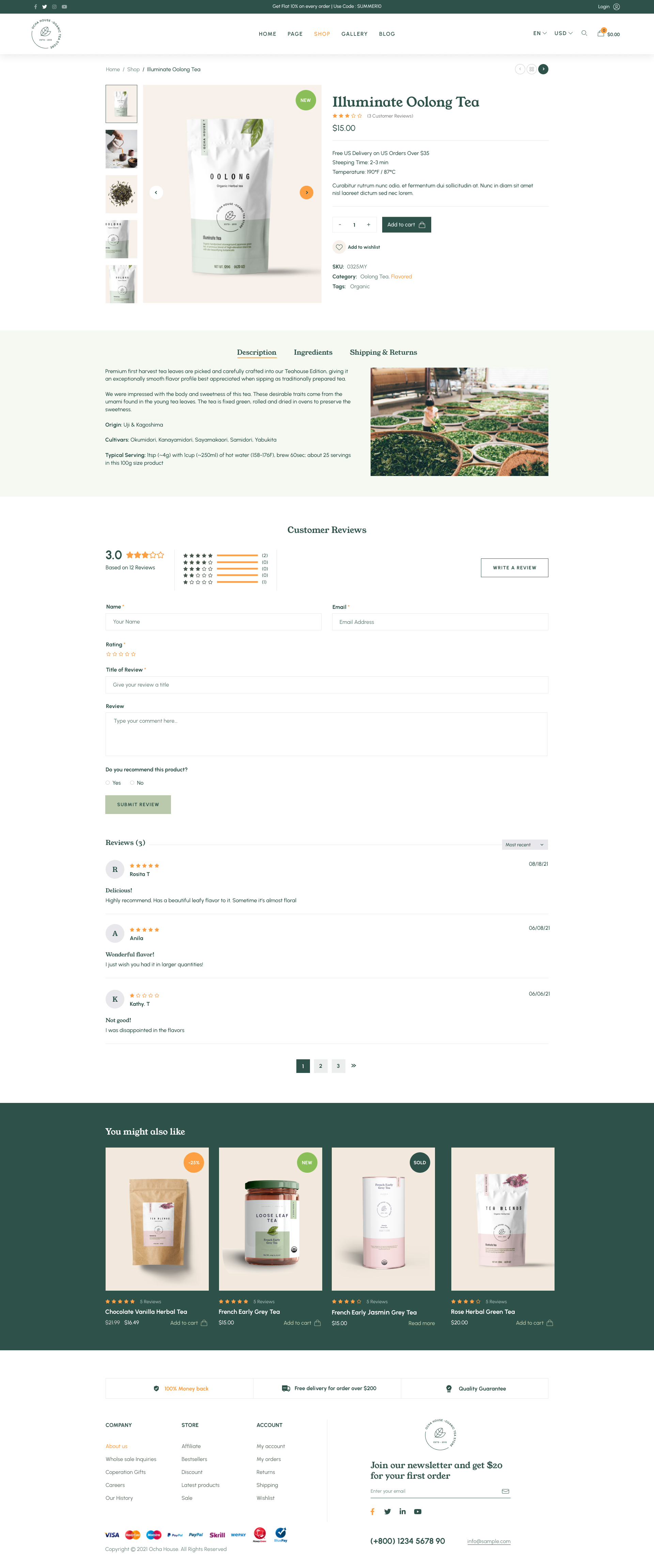Switch to the Ingredients tab
The image size is (654, 1568).
313,352
